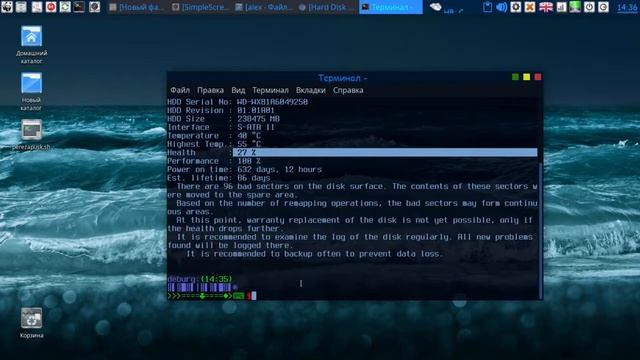The height and width of the screenshot is (360, 640).
Task: Click the HDD Revision 01.01A01 line
Action: pyautogui.click(x=221, y=110)
